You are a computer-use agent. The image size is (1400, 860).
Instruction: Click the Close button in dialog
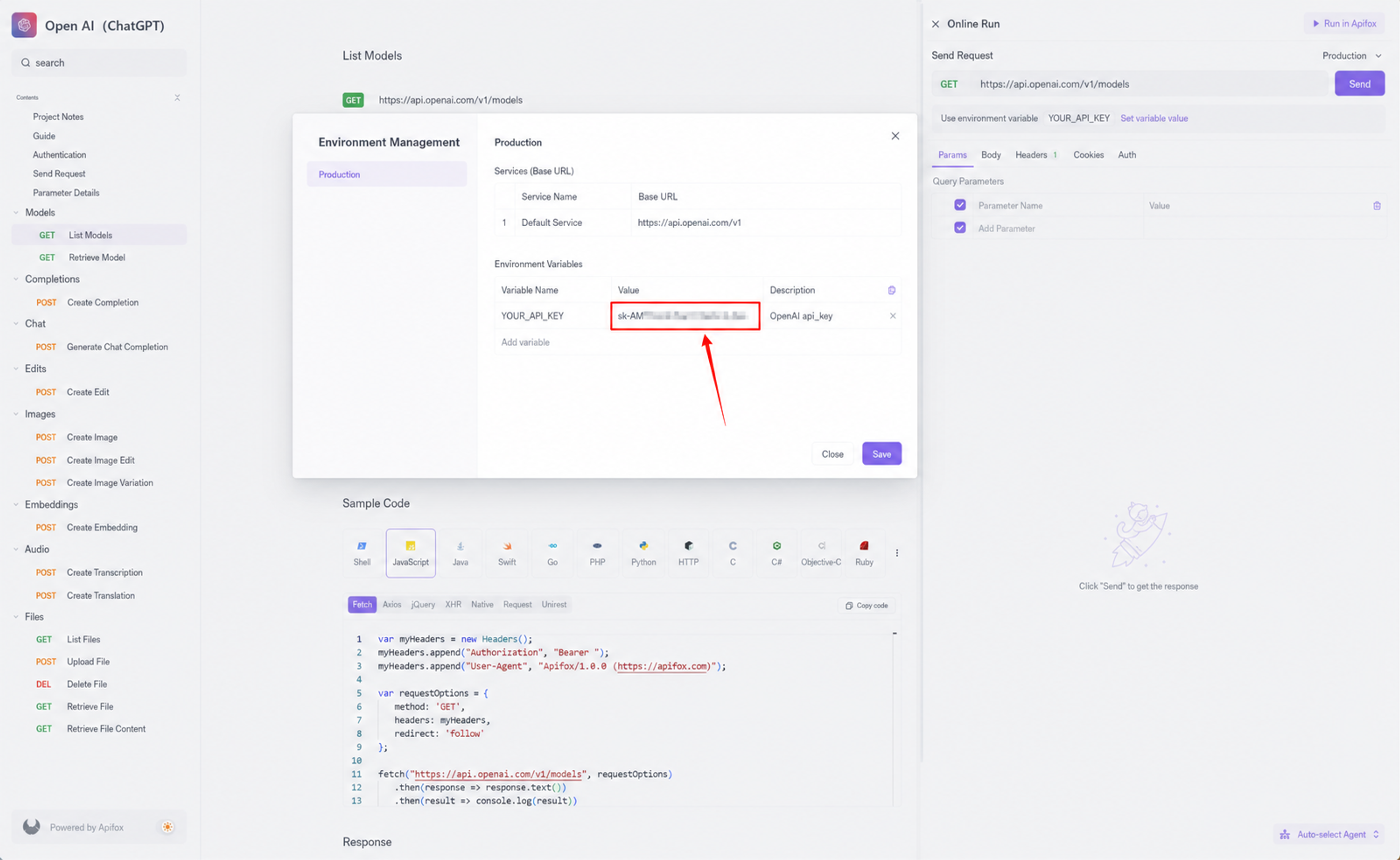coord(832,454)
